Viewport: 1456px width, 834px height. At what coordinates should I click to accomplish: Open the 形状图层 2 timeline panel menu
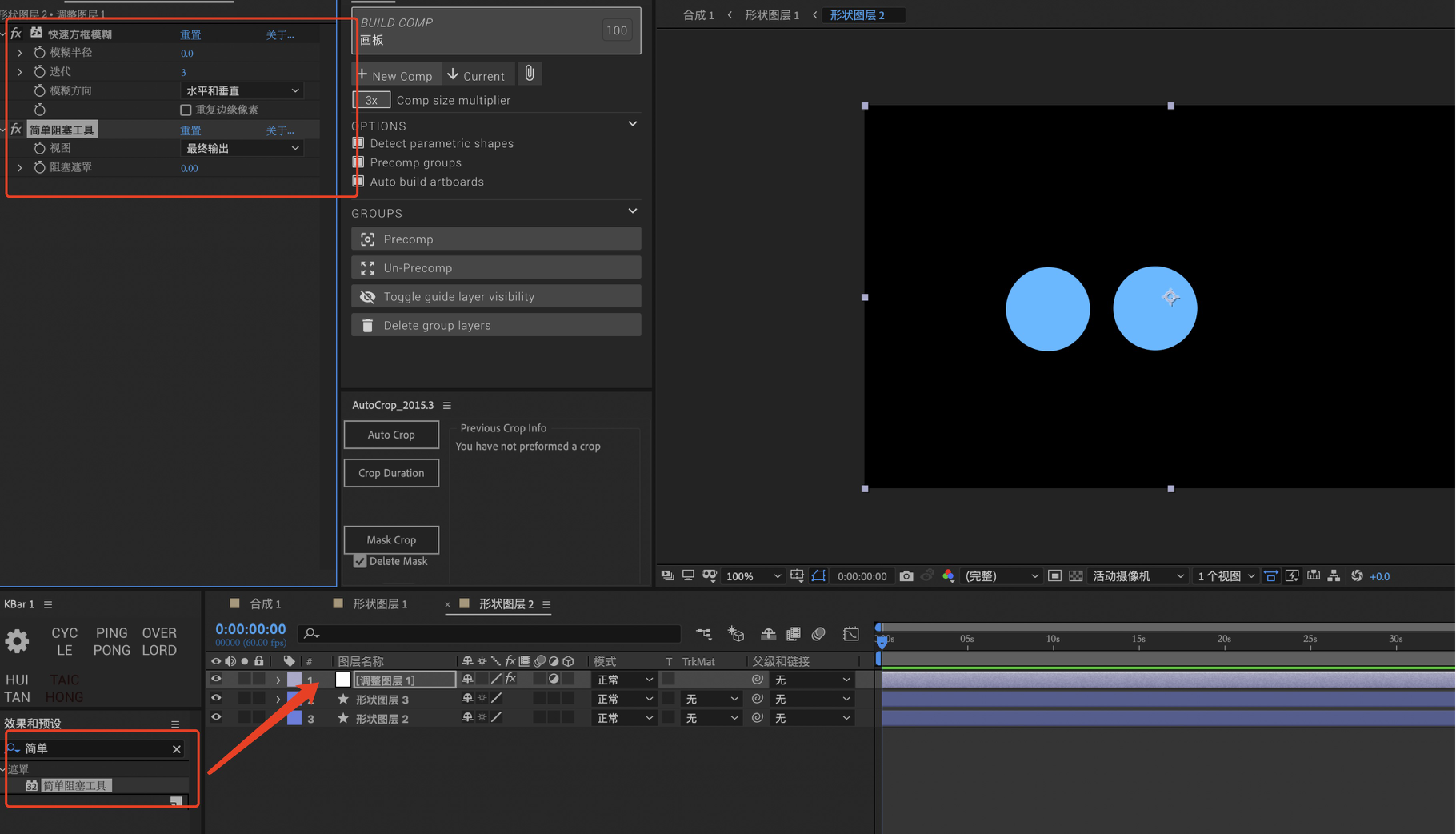coord(546,604)
